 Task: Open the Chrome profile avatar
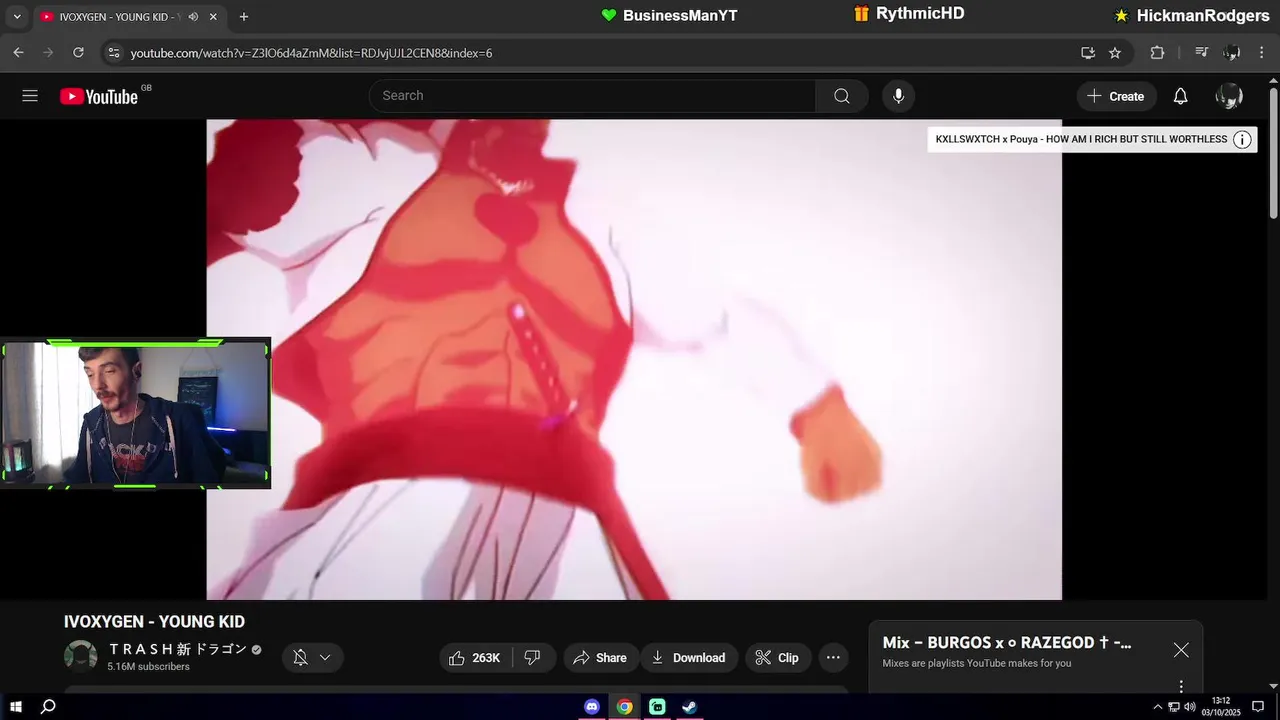pos(1232,52)
